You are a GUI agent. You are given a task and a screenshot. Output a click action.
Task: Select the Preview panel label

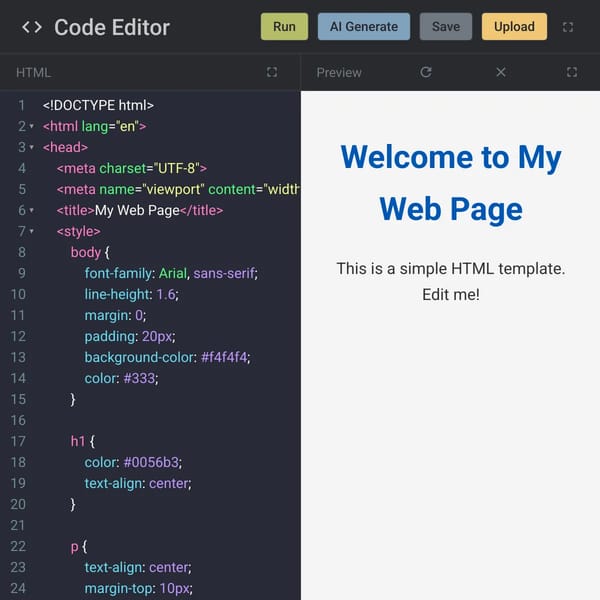[339, 72]
